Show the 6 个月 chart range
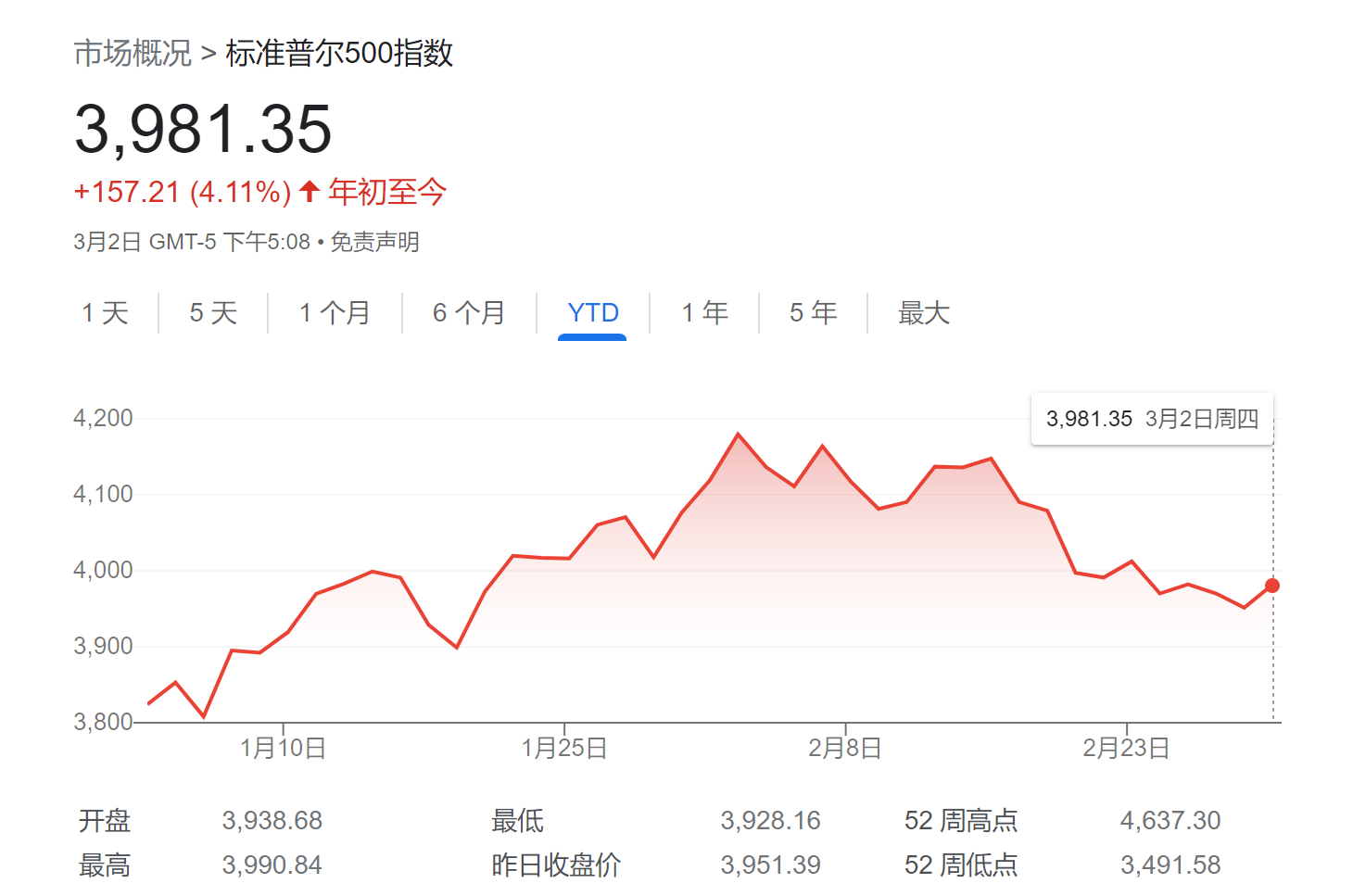This screenshot has width=1353, height=896. tap(469, 313)
